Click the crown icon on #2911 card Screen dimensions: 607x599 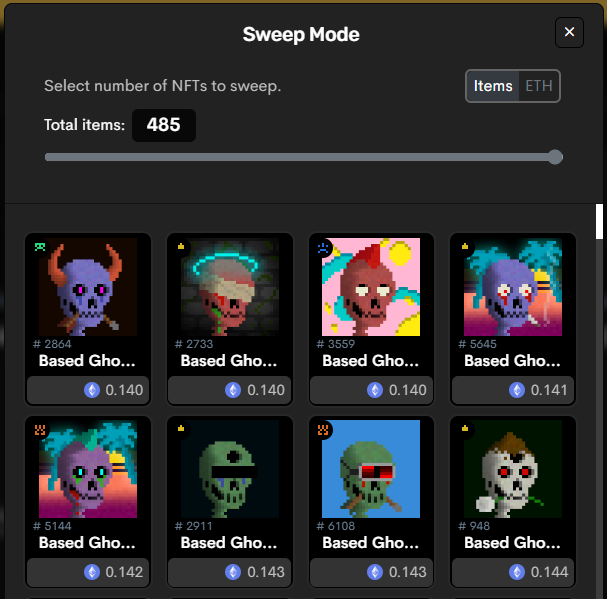point(181,428)
